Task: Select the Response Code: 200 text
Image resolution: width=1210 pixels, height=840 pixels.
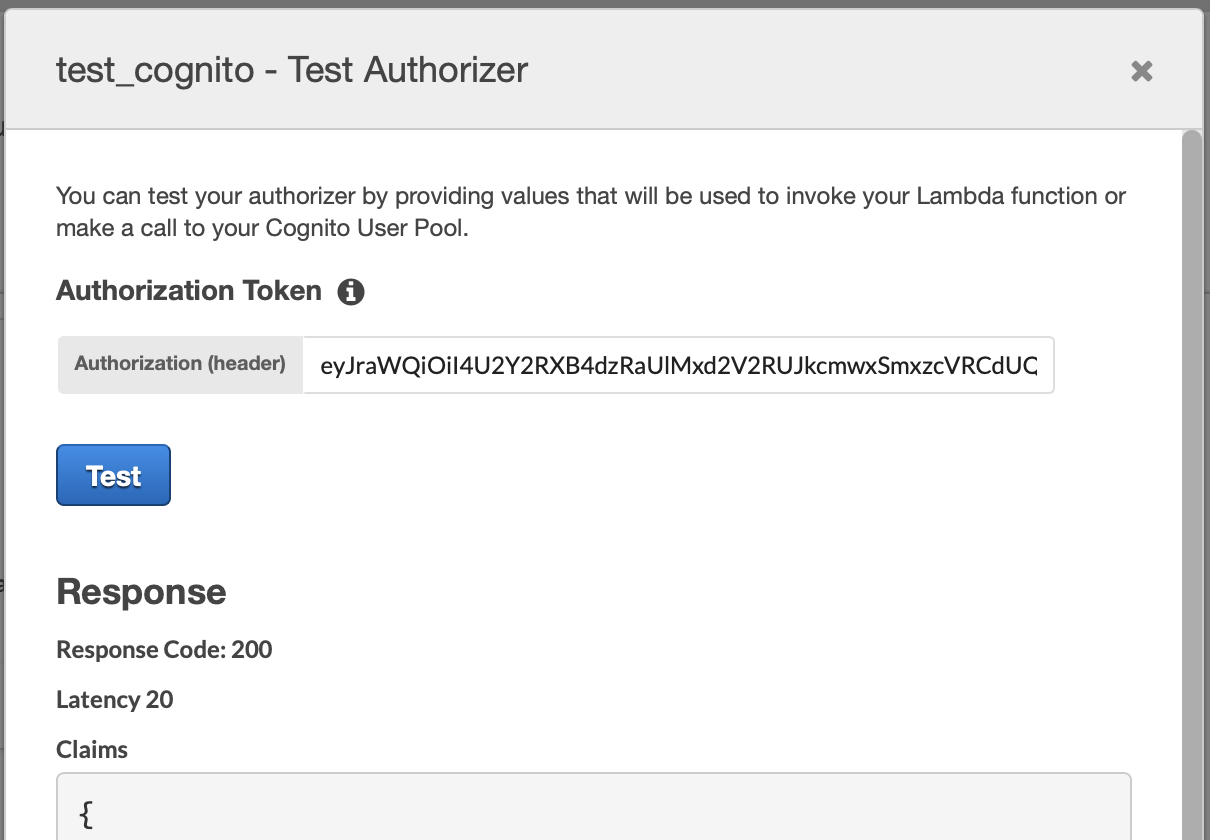Action: pos(164,650)
